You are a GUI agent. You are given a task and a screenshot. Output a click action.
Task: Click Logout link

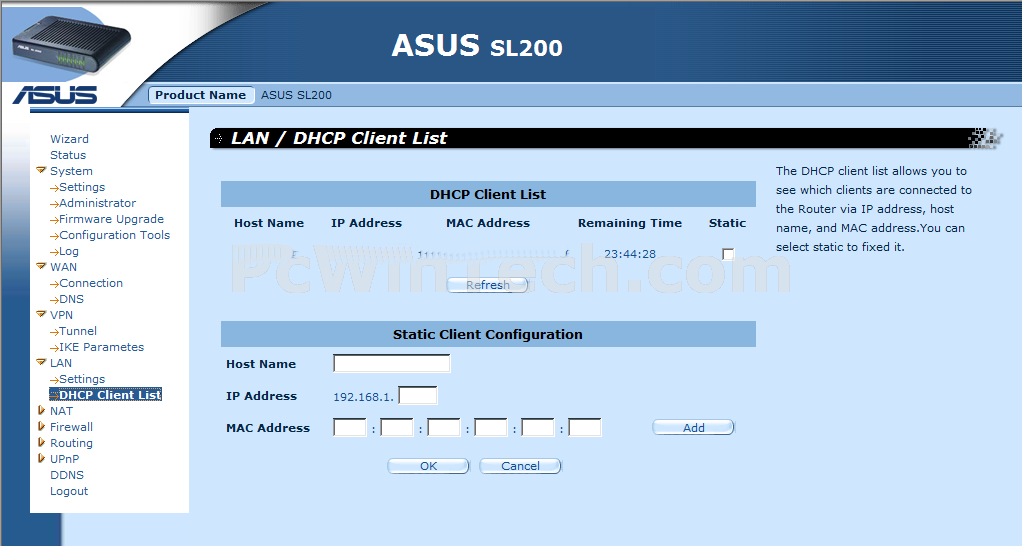tap(69, 491)
